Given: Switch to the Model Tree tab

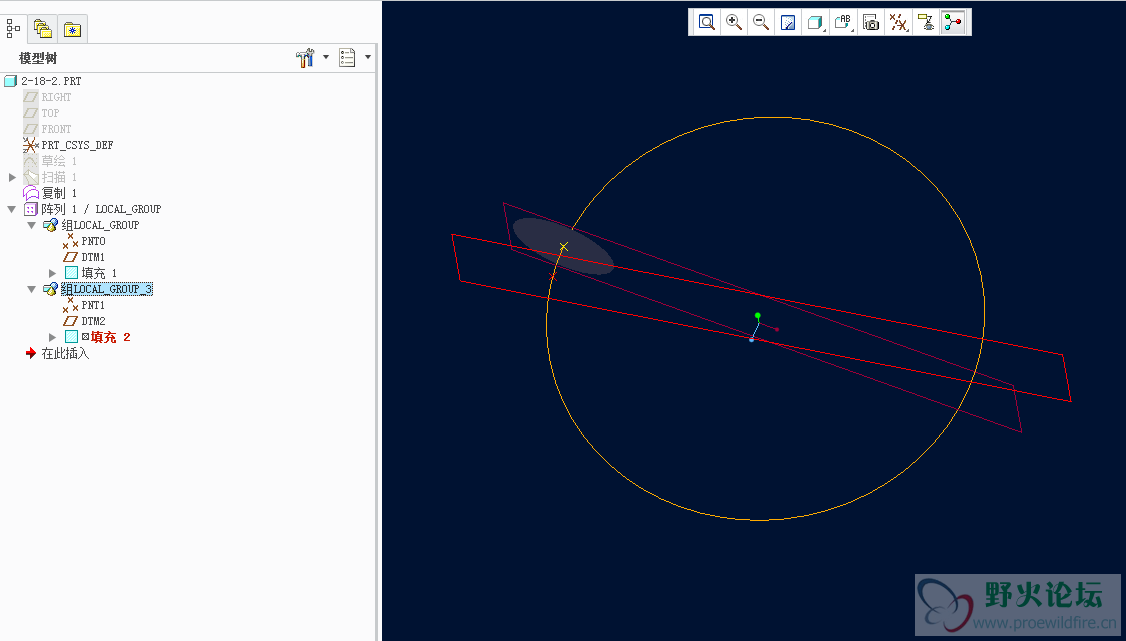Looking at the screenshot, I should point(14,29).
